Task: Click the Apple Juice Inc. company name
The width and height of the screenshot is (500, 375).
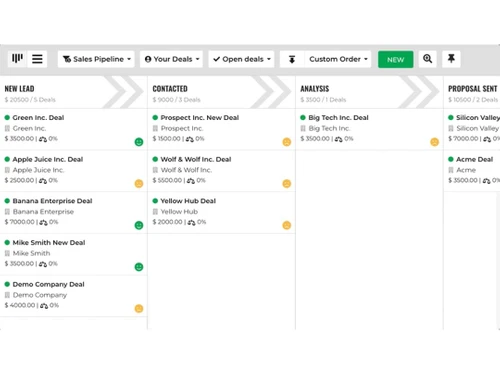Action: click(38, 170)
